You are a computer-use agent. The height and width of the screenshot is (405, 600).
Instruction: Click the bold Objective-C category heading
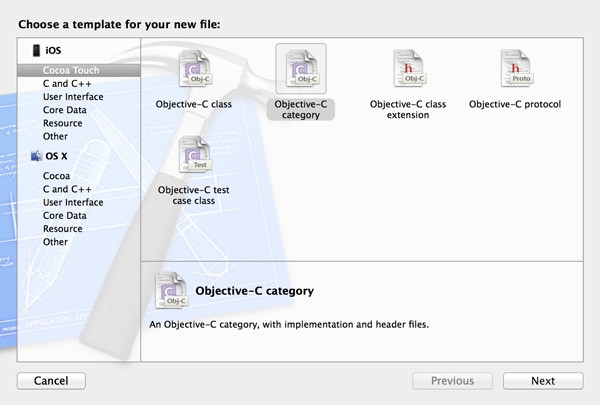pos(254,291)
